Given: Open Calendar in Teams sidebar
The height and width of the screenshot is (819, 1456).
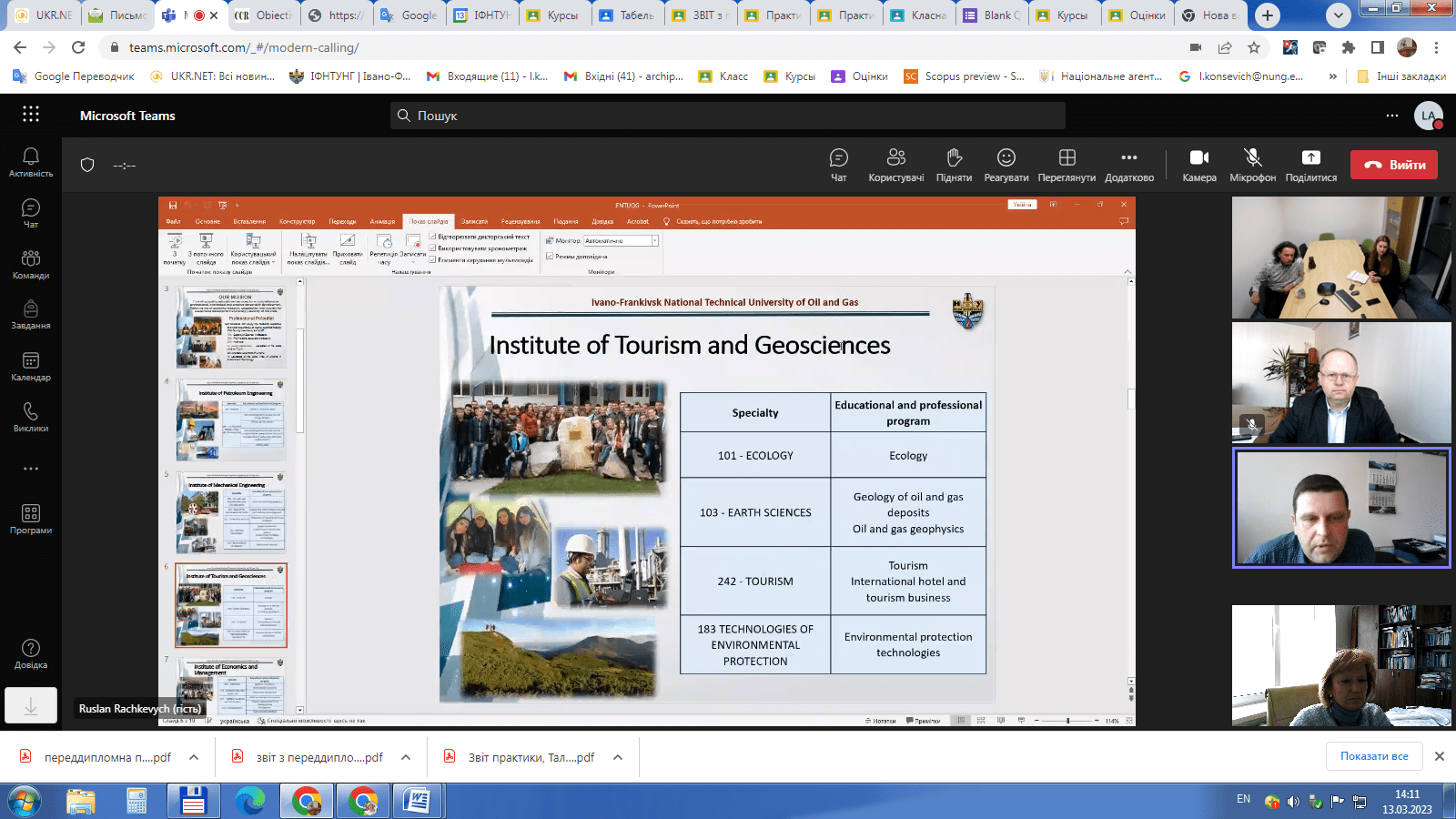Looking at the screenshot, I should [x=31, y=367].
